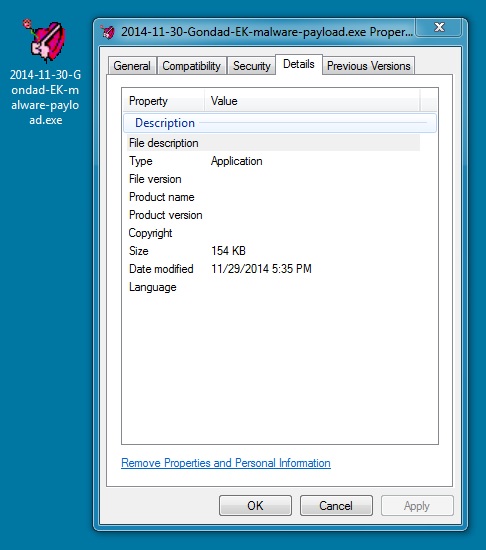Select the Size property row
The width and height of the screenshot is (486, 550).
pyautogui.click(x=274, y=251)
